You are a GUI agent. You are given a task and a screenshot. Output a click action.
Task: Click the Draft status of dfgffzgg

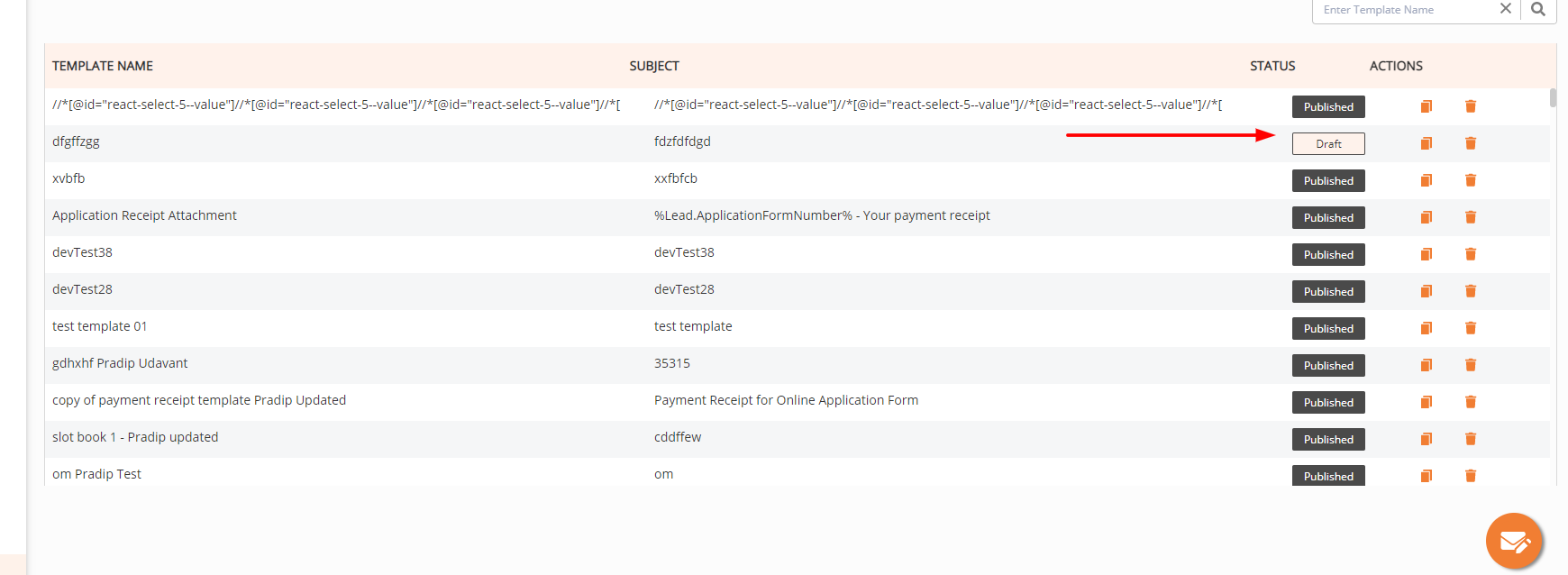[1328, 143]
